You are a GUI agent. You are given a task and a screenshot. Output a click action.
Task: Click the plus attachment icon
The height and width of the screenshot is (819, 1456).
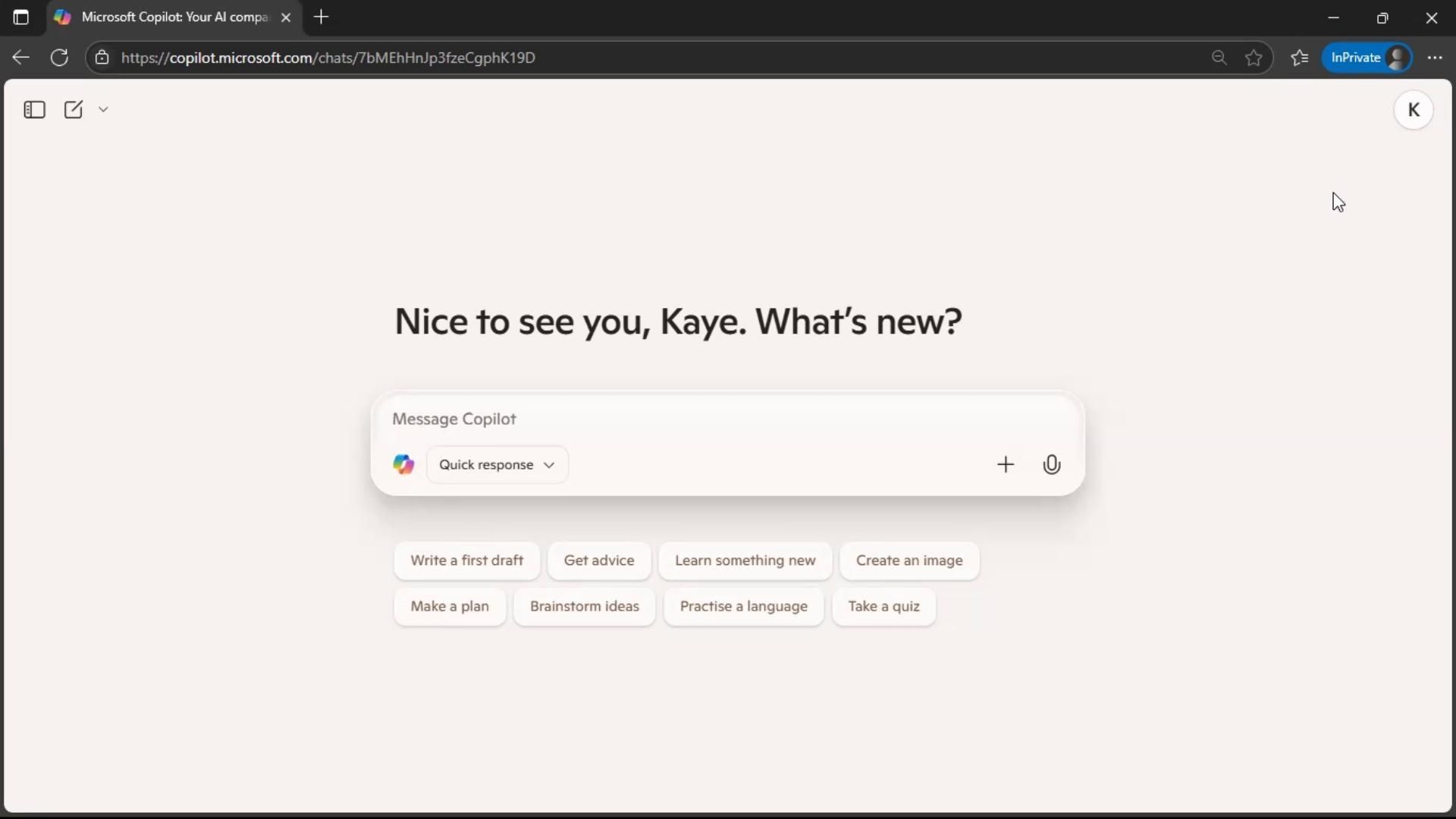pyautogui.click(x=1005, y=464)
